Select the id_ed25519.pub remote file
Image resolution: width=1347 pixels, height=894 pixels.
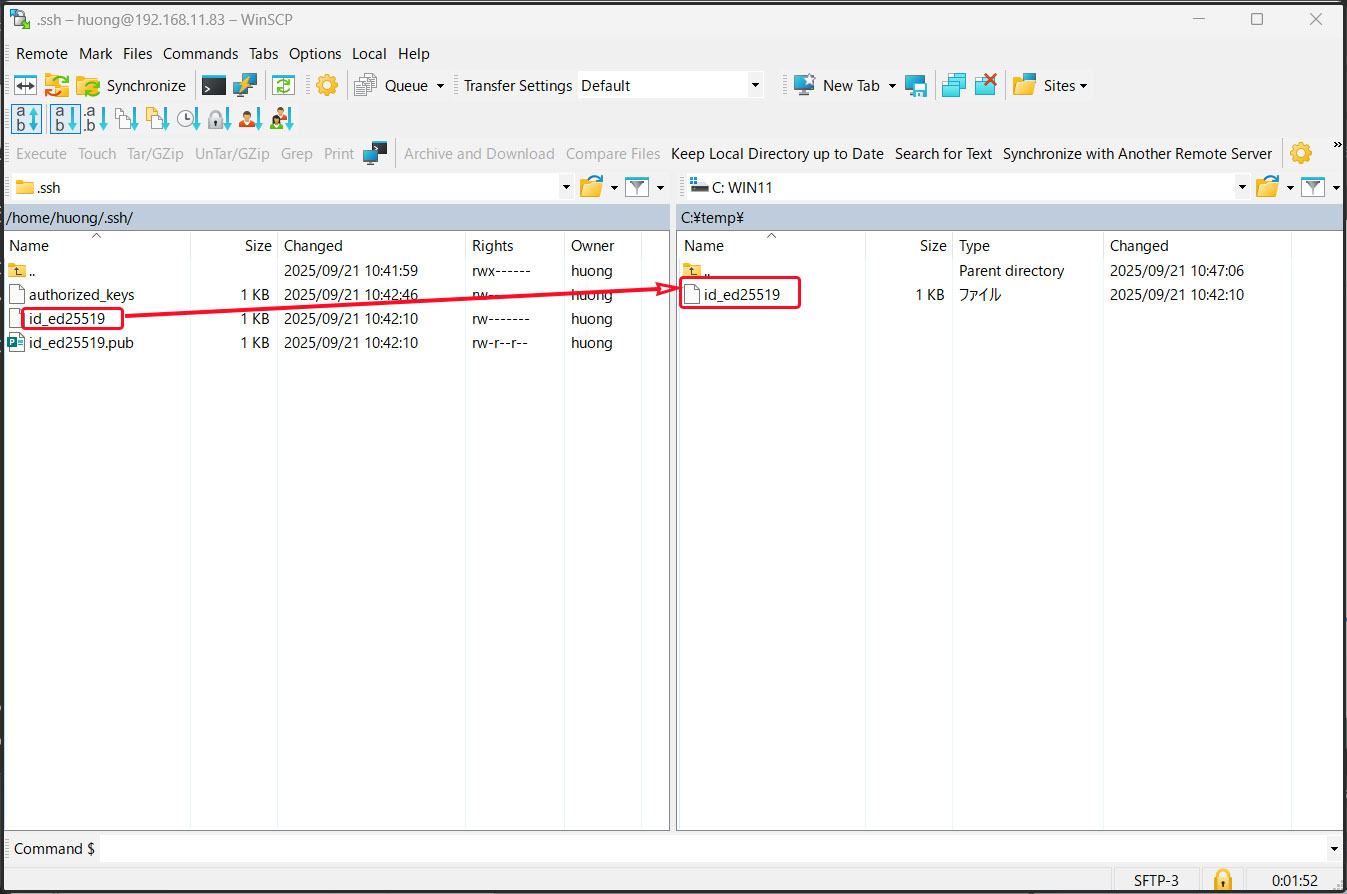[x=81, y=343]
